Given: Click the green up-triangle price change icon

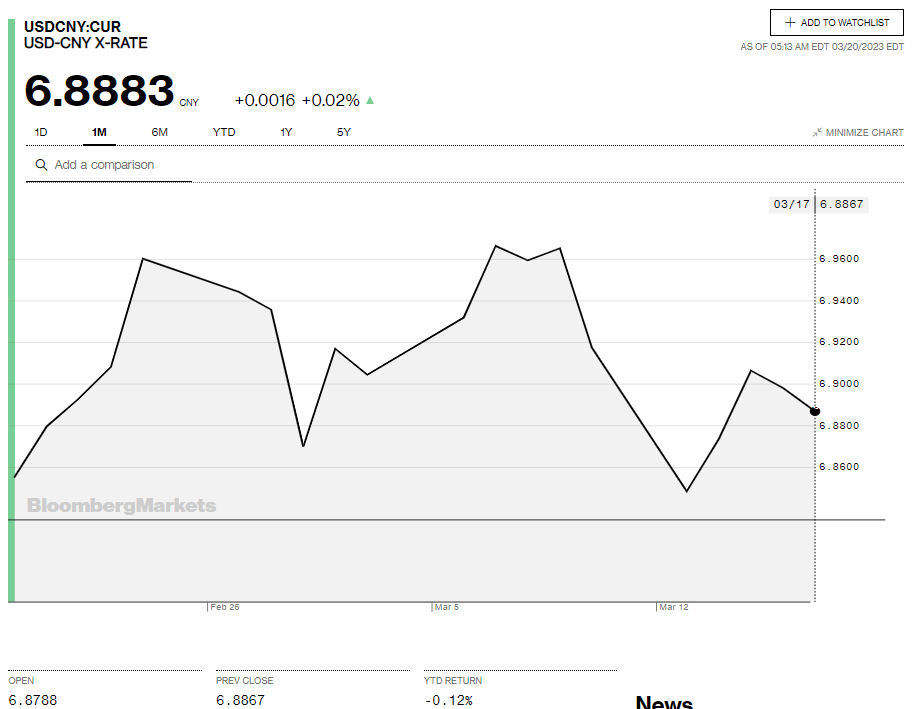Looking at the screenshot, I should tap(370, 100).
